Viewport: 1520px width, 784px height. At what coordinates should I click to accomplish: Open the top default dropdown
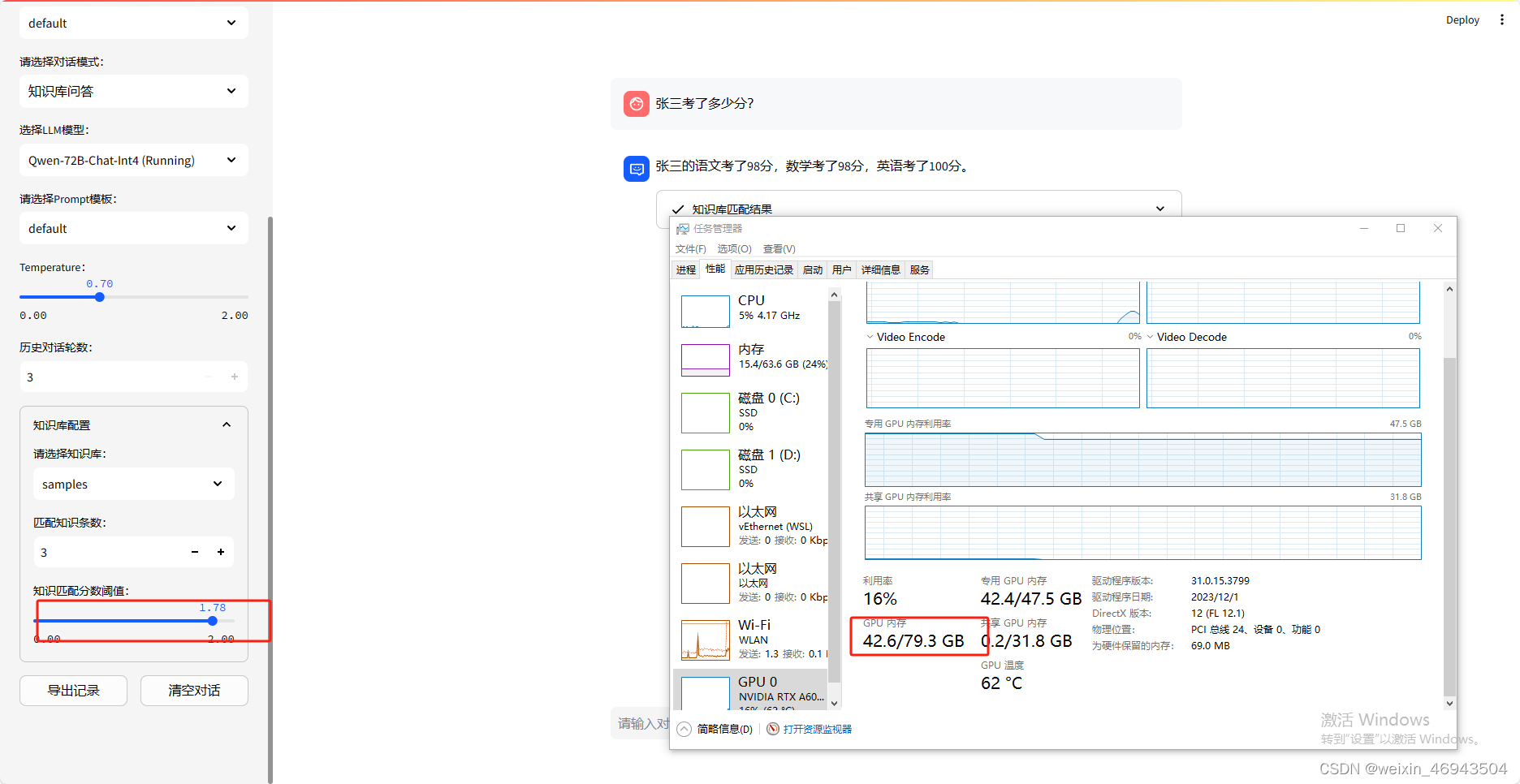pos(134,23)
